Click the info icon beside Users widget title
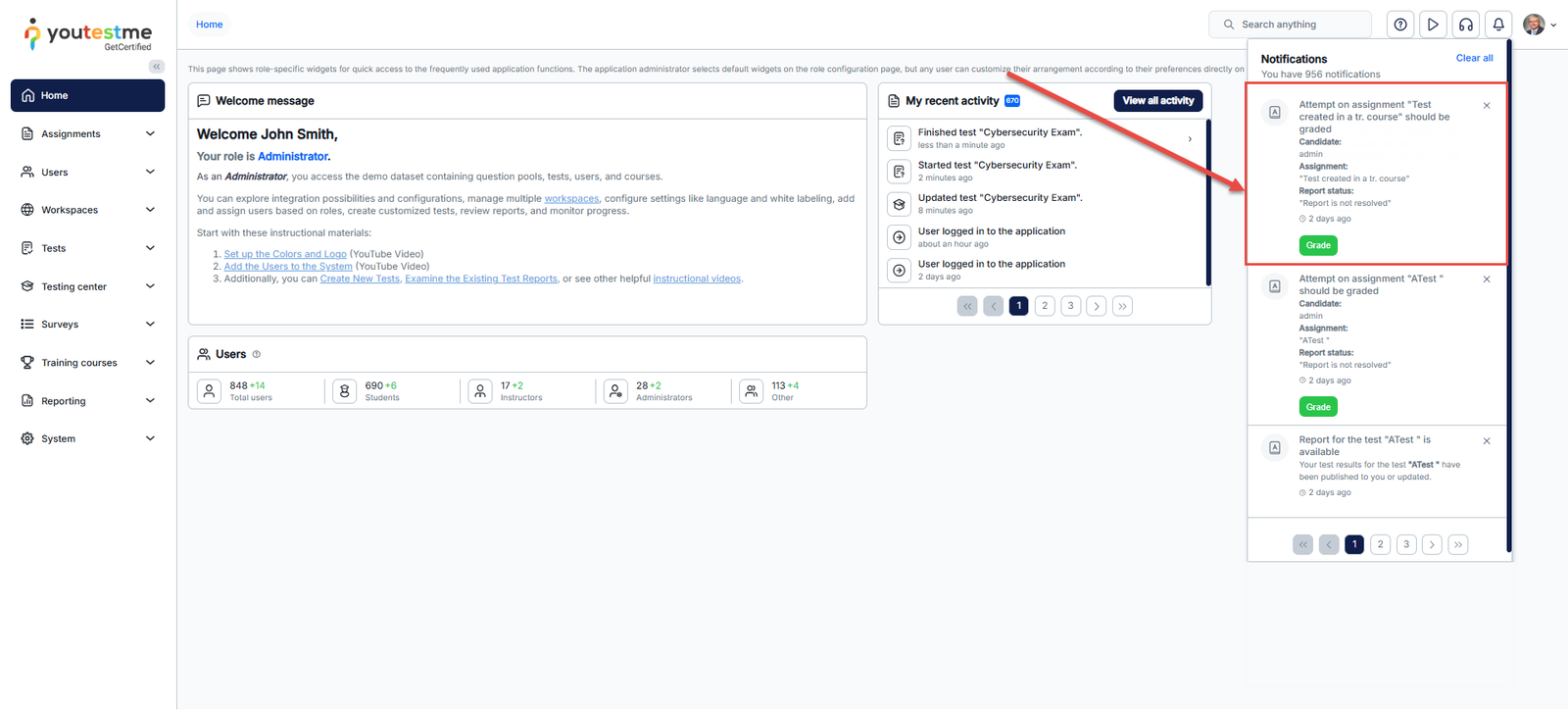Viewport: 1568px width, 710px height. (x=257, y=355)
